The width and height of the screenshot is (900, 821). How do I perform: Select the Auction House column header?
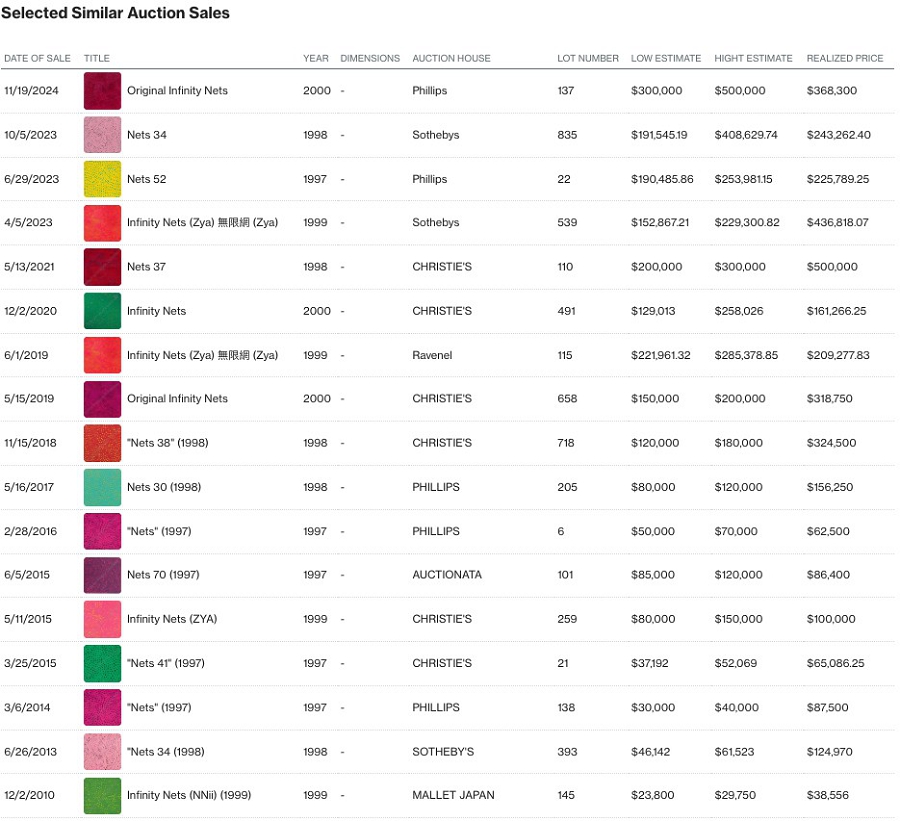click(x=451, y=58)
